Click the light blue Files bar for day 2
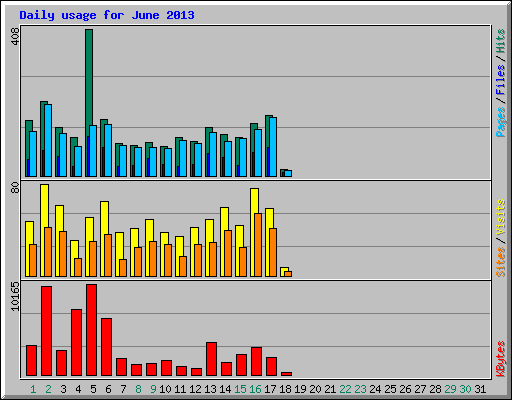The height and width of the screenshot is (400, 512). [x=48, y=140]
